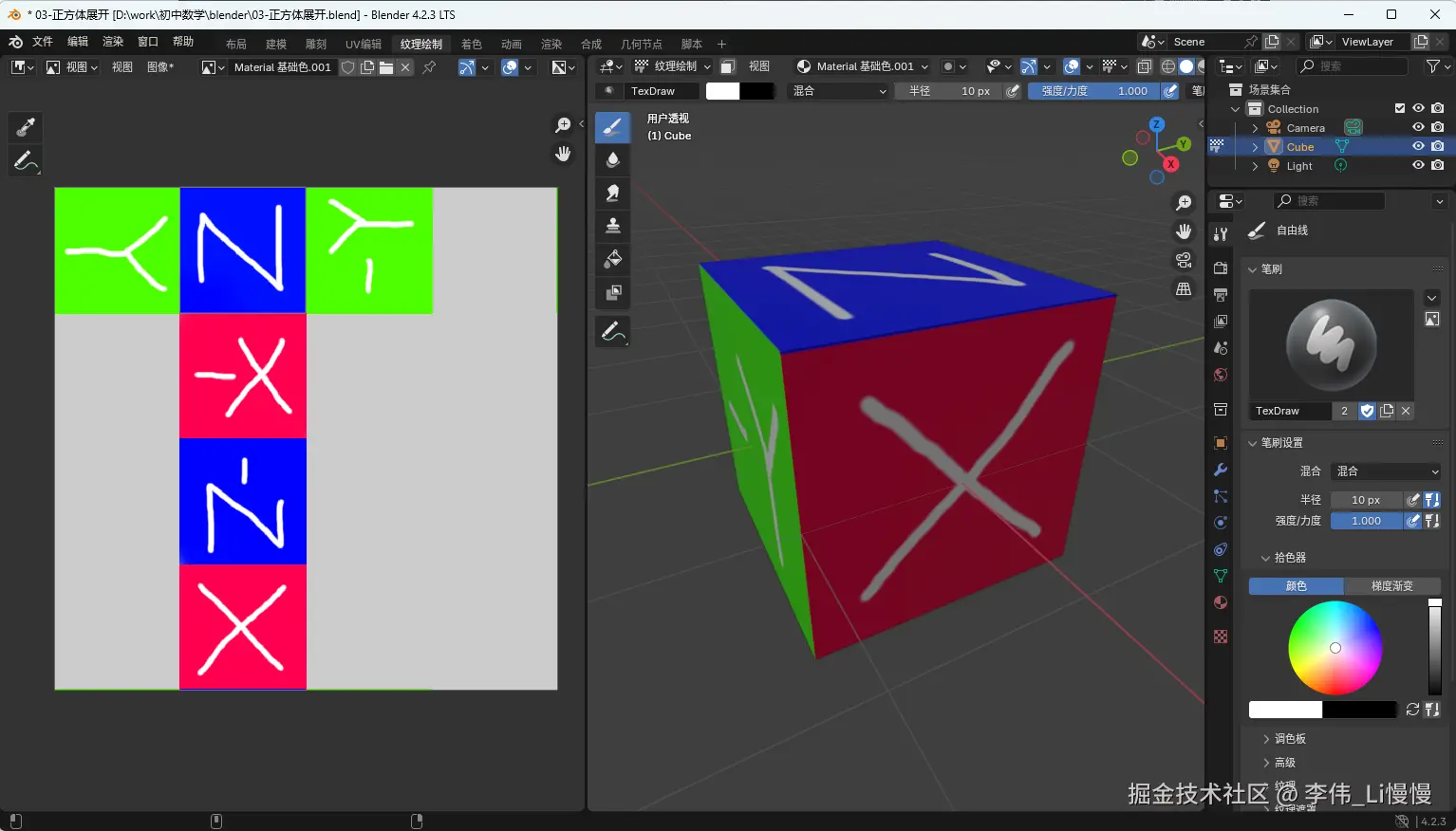The image size is (1456, 831).
Task: Open the Output properties tab
Action: [x=1221, y=295]
